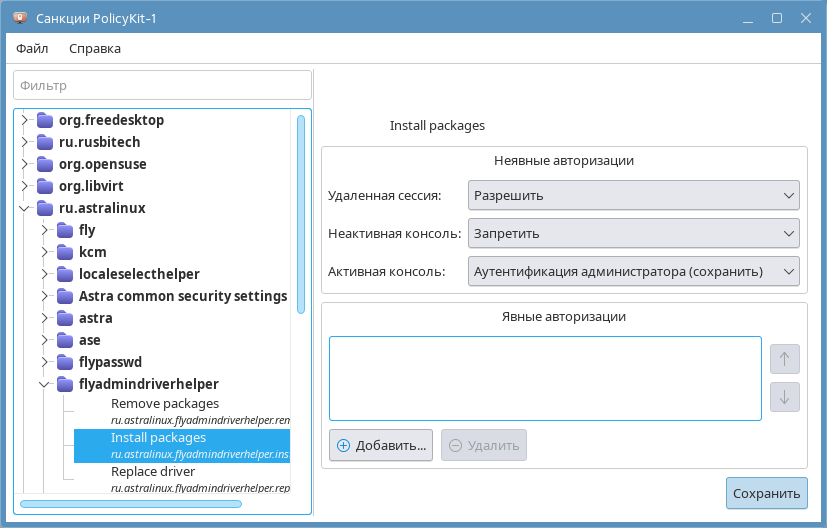Click the application icon in title bar

(x=18, y=19)
